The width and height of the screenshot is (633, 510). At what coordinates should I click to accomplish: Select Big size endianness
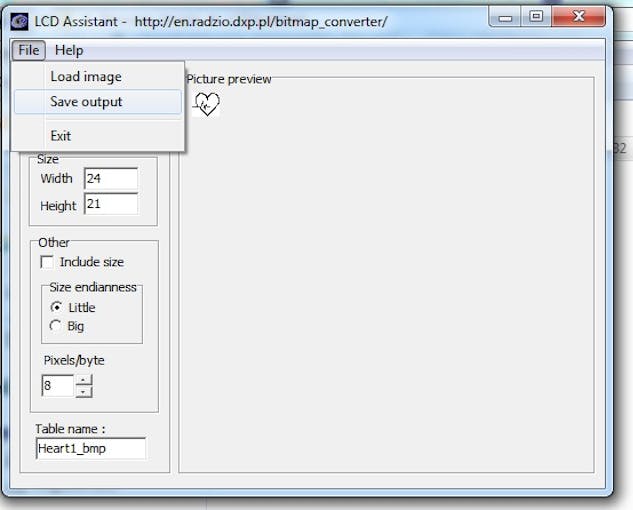click(55, 325)
